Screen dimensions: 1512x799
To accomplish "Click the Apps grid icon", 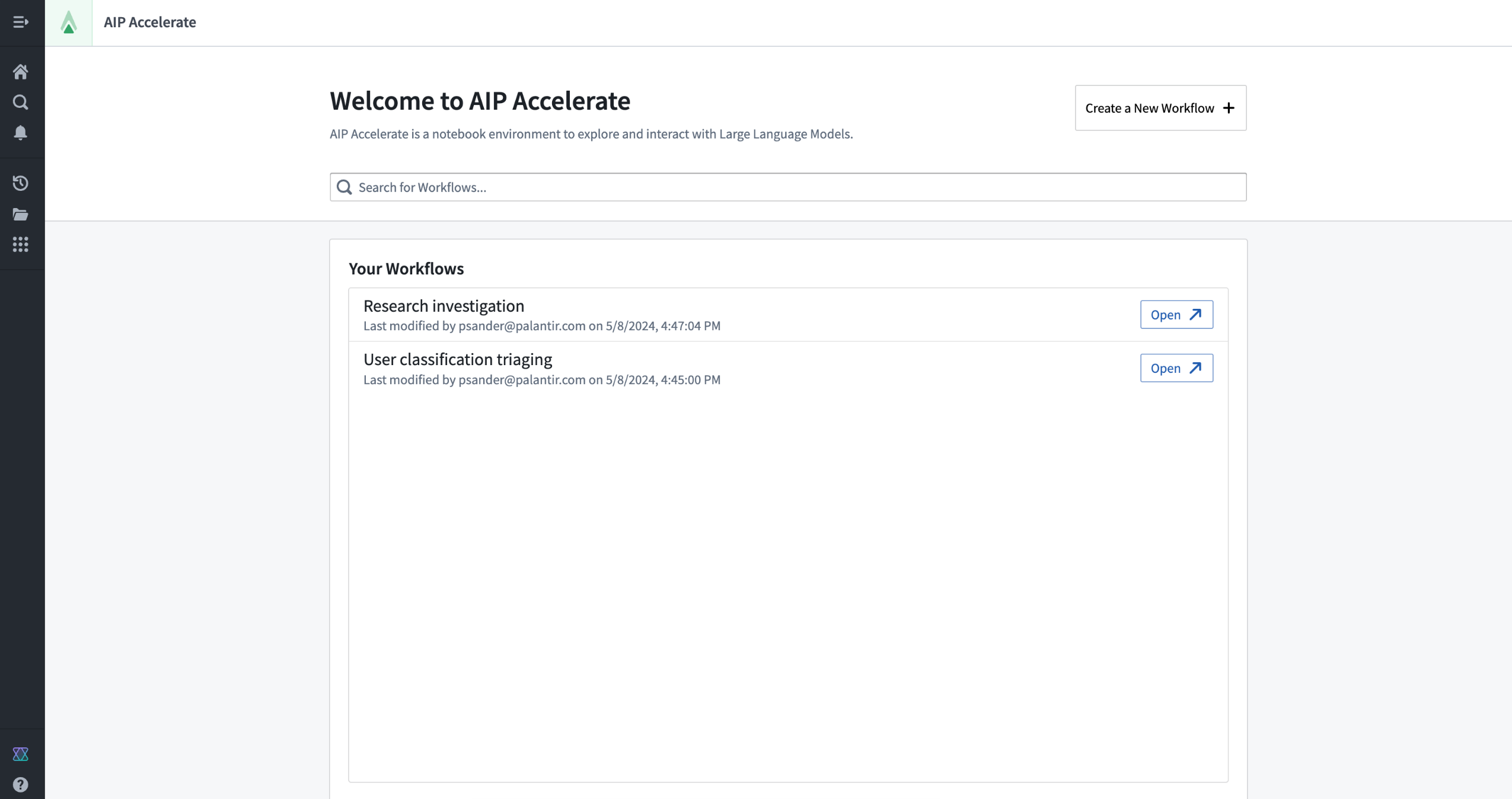I will coord(20,244).
